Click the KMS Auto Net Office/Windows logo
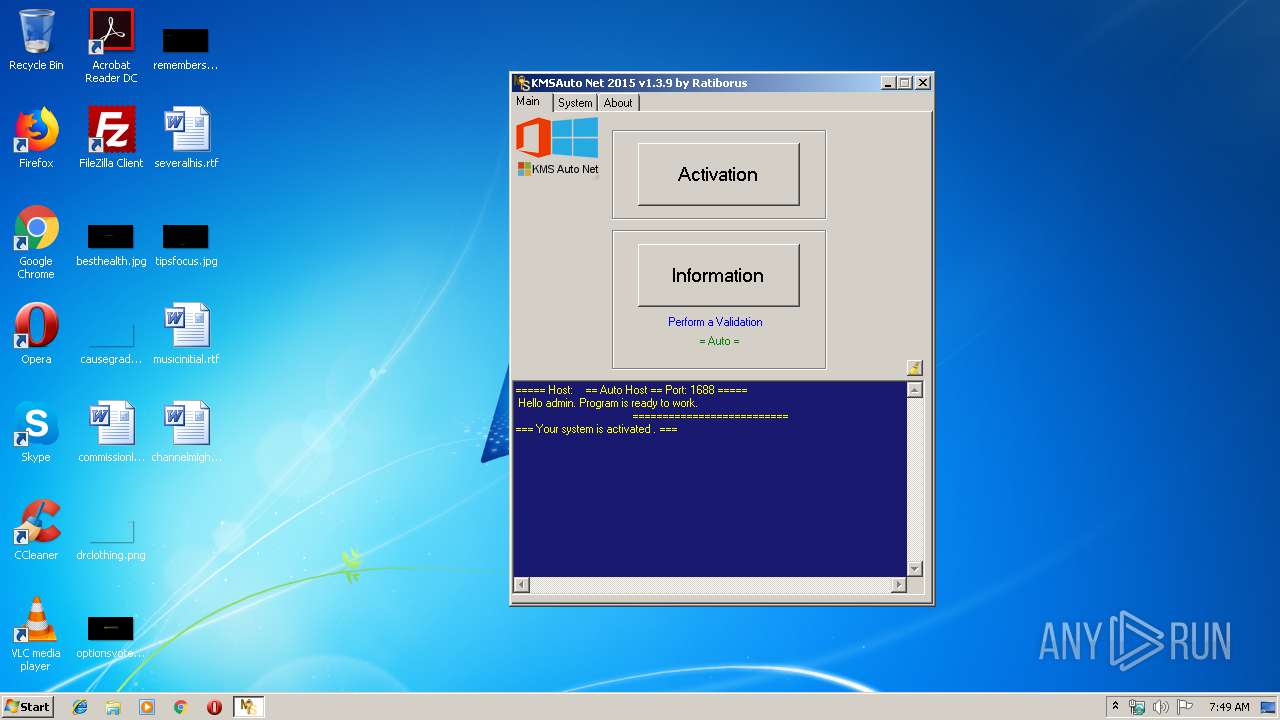The width and height of the screenshot is (1280, 720). tap(557, 147)
